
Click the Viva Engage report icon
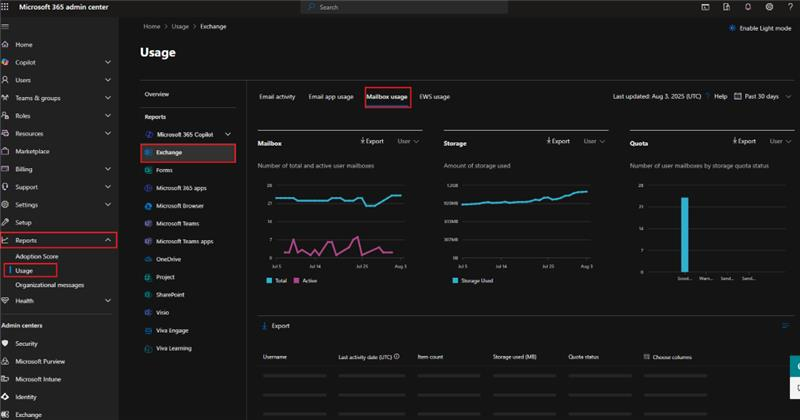coord(148,331)
